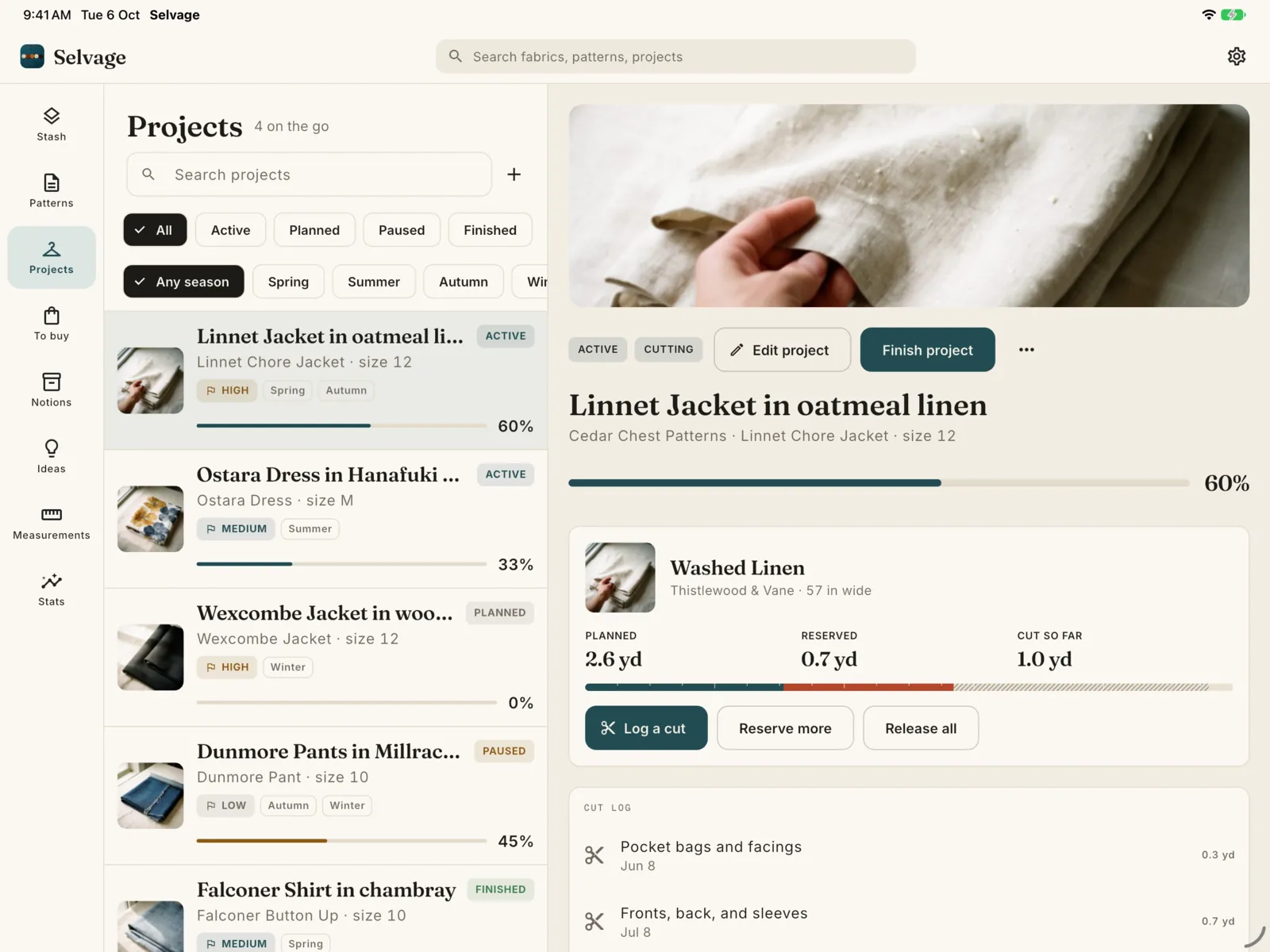Click the Ostara Dress 33% progress bar
Viewport: 1270px width, 952px height.
tap(341, 564)
